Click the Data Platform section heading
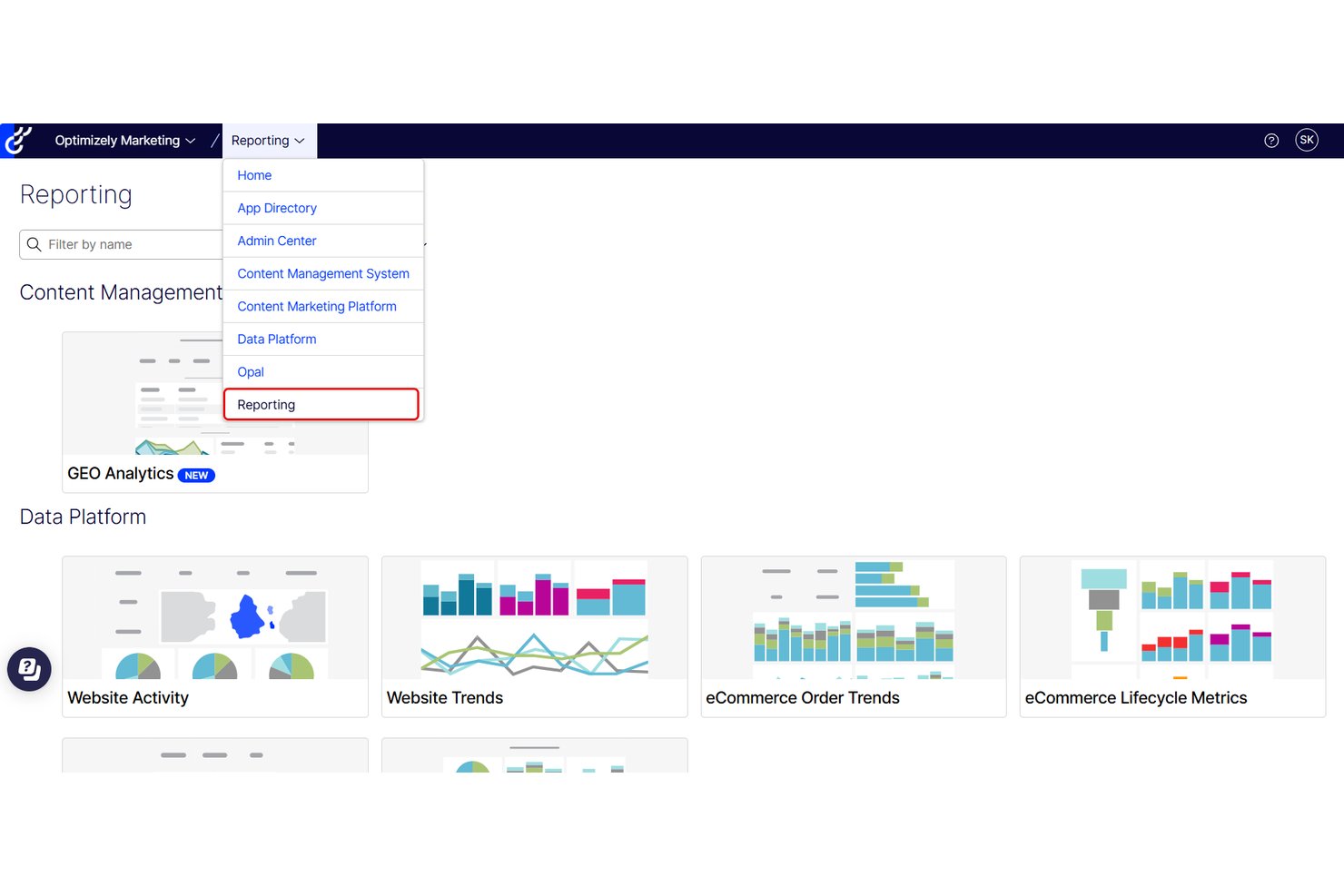Viewport: 1344px width, 896px height. pyautogui.click(x=83, y=517)
